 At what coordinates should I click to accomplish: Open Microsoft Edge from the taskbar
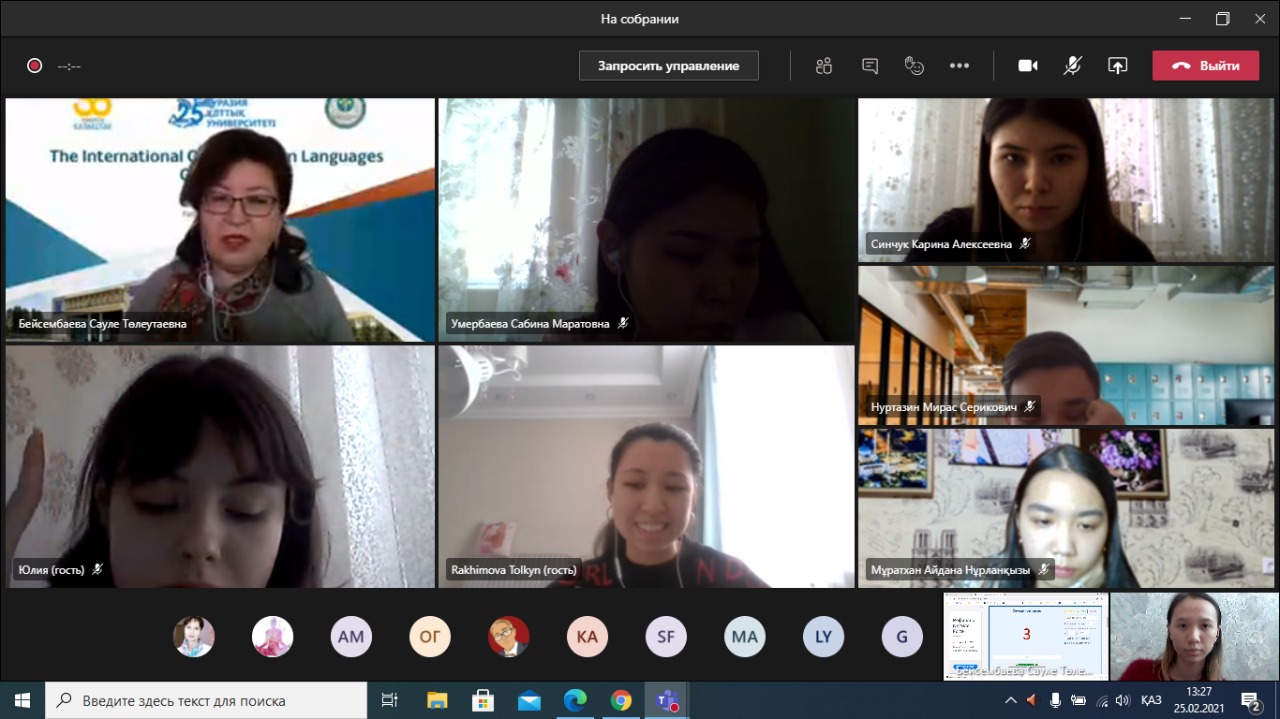[x=575, y=700]
